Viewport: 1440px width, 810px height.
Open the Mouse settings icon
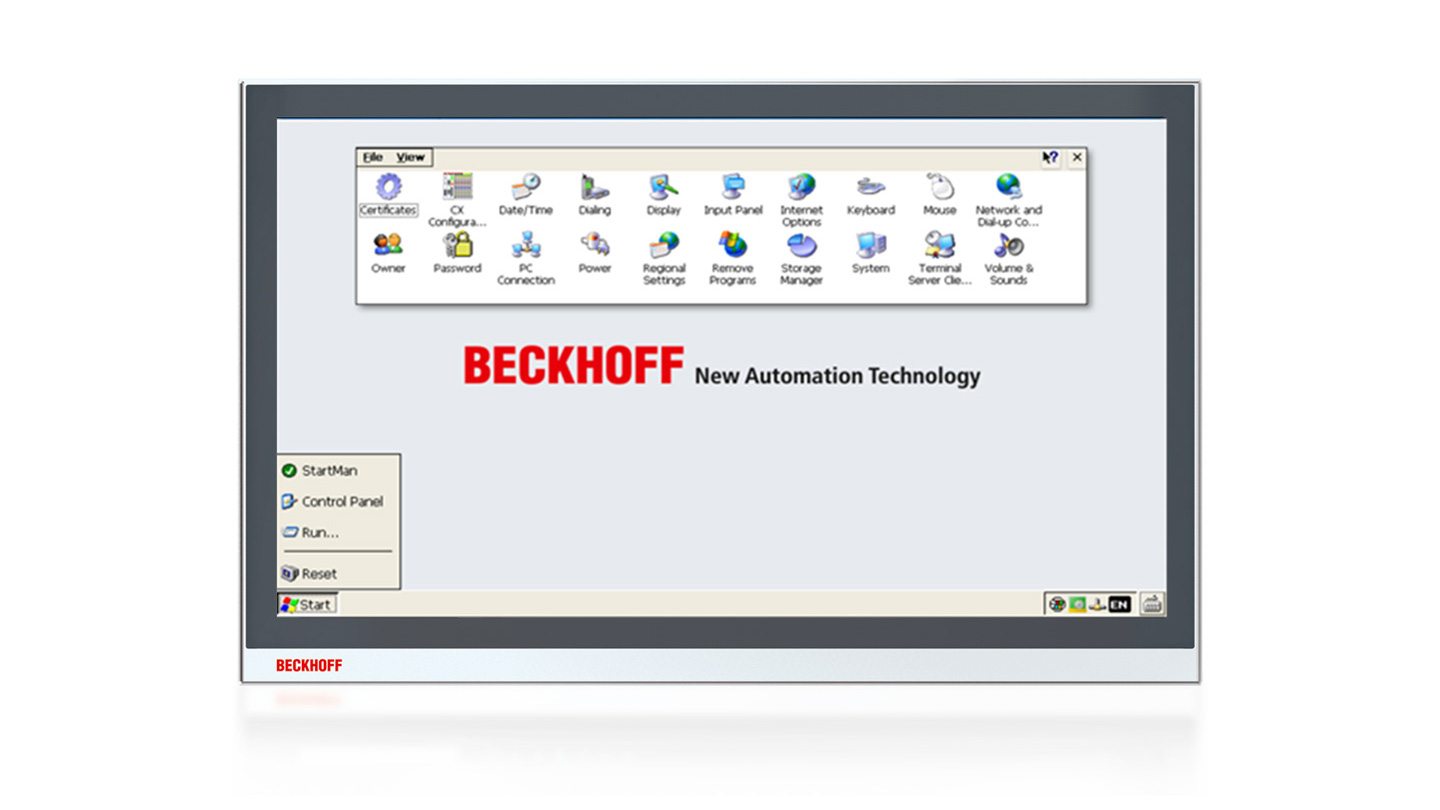pyautogui.click(x=939, y=194)
